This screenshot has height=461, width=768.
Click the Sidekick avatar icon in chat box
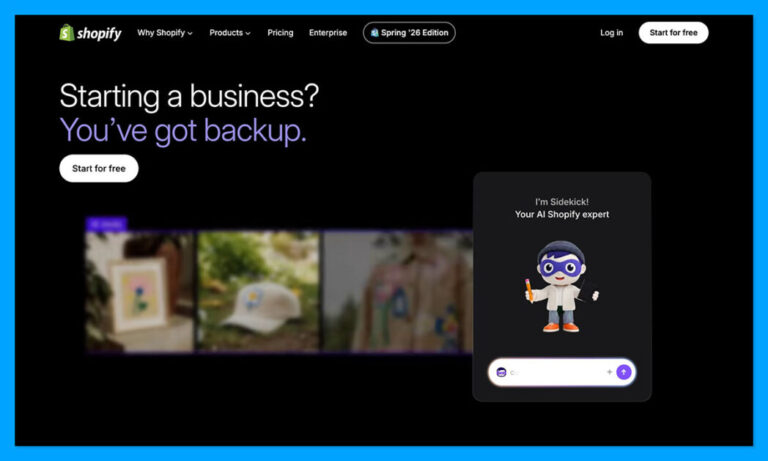501,372
